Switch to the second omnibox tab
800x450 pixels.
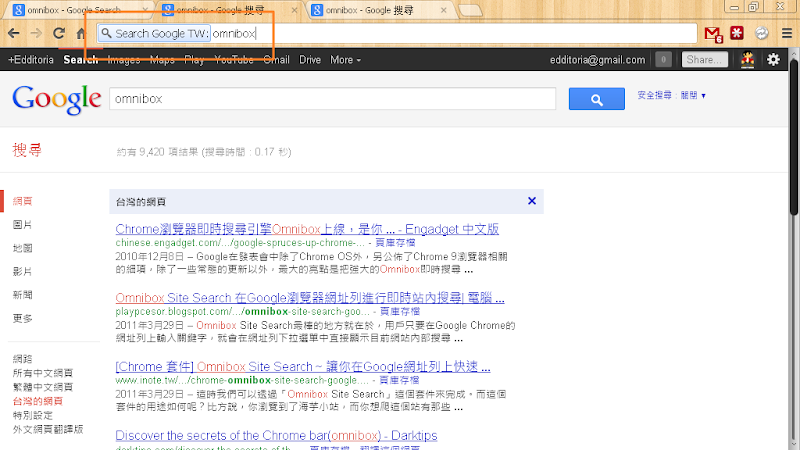227,10
